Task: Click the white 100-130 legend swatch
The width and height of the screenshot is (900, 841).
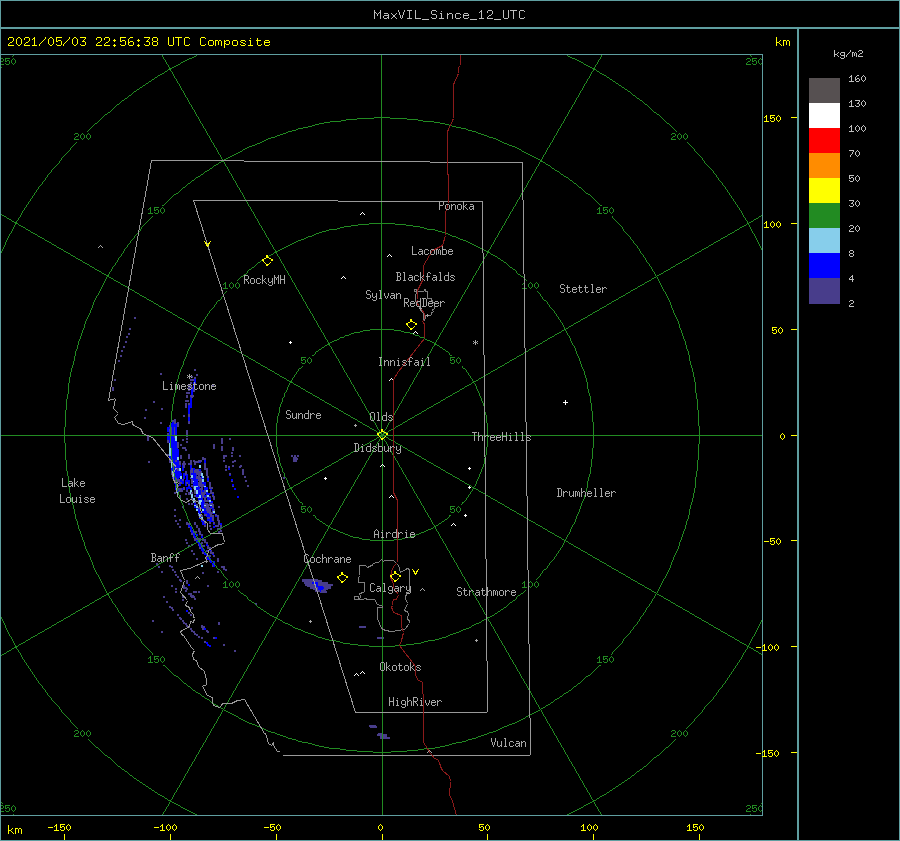Action: pos(824,115)
